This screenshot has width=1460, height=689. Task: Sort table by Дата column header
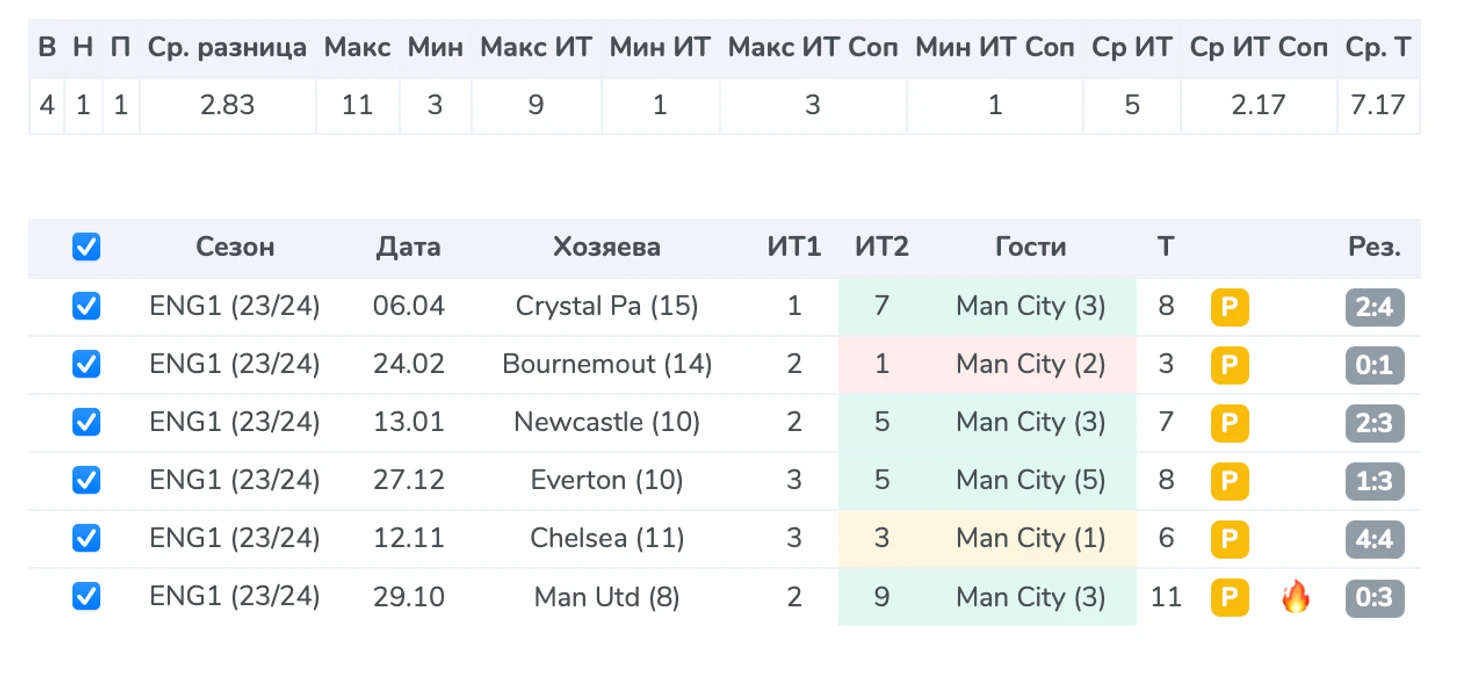click(408, 247)
